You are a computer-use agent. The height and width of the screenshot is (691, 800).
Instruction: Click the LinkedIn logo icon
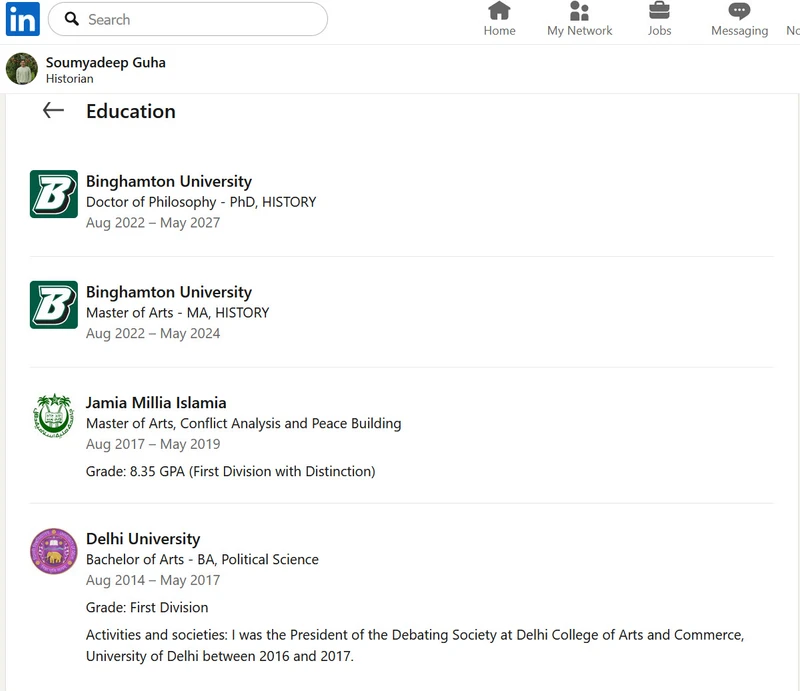(22, 19)
